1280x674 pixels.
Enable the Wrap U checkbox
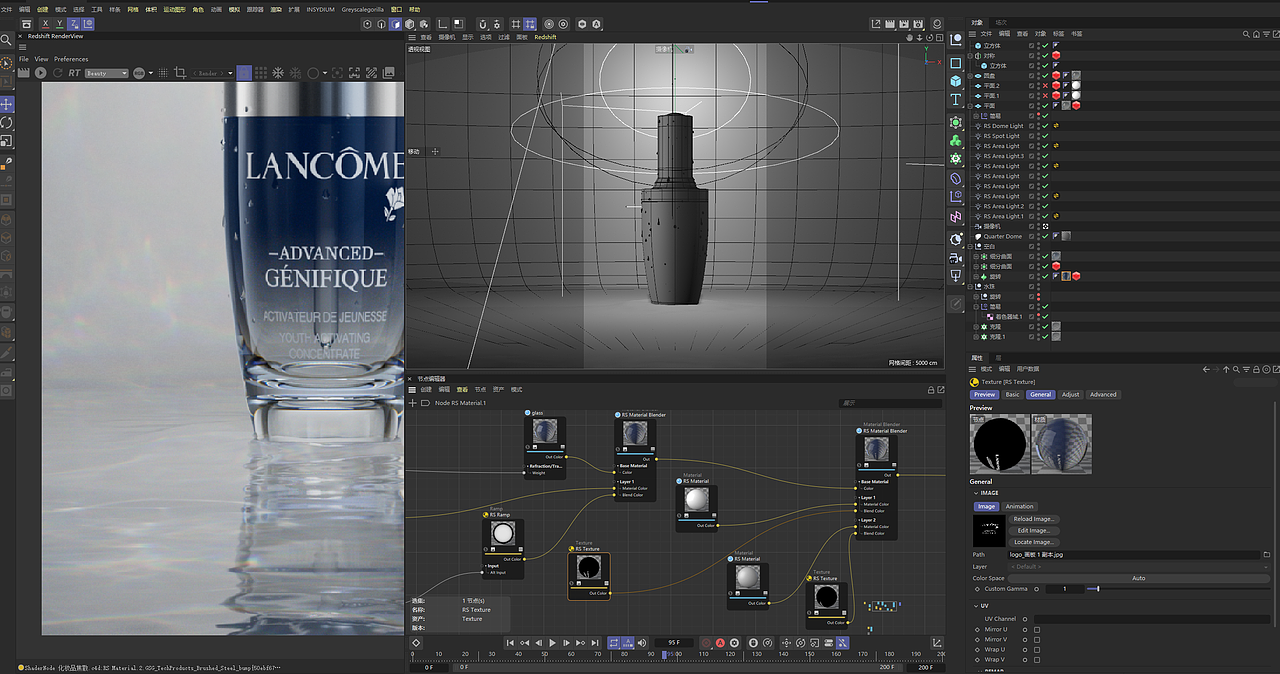pyautogui.click(x=1037, y=650)
